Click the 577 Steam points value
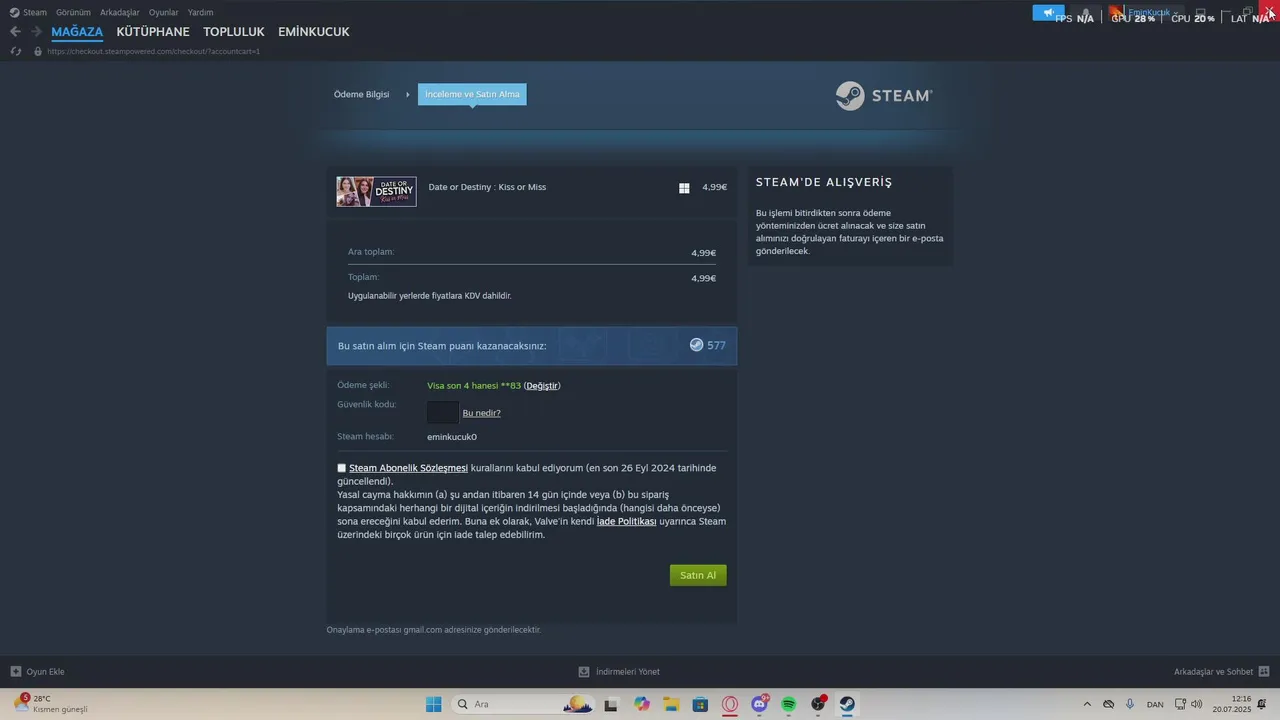This screenshot has height=720, width=1280. [716, 345]
